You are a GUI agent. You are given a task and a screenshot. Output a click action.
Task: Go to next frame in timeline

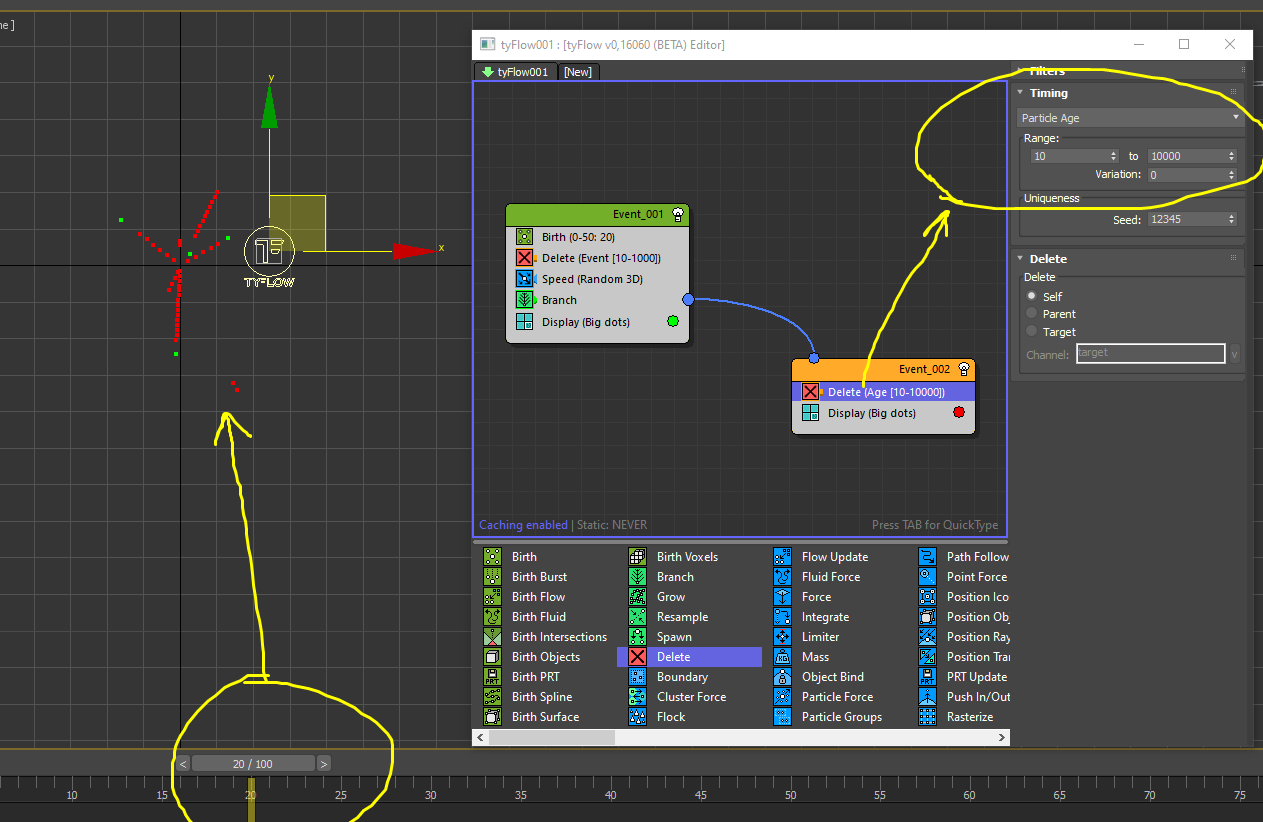[323, 764]
